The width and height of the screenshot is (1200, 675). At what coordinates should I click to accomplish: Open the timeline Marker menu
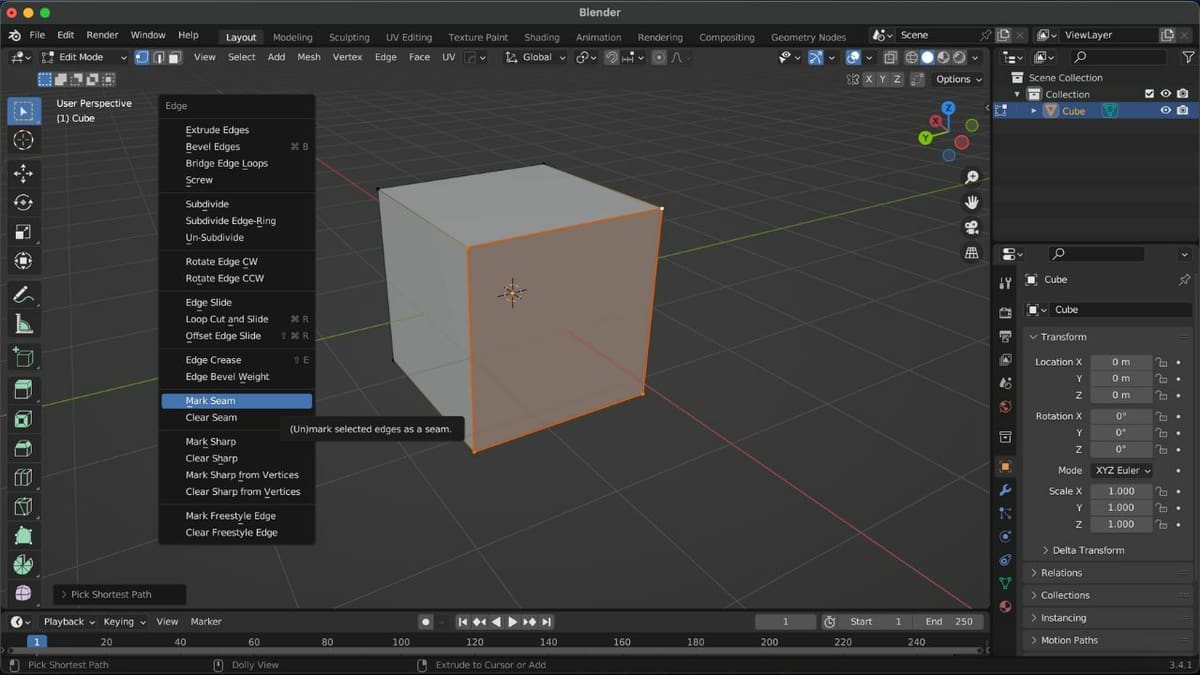tap(206, 622)
